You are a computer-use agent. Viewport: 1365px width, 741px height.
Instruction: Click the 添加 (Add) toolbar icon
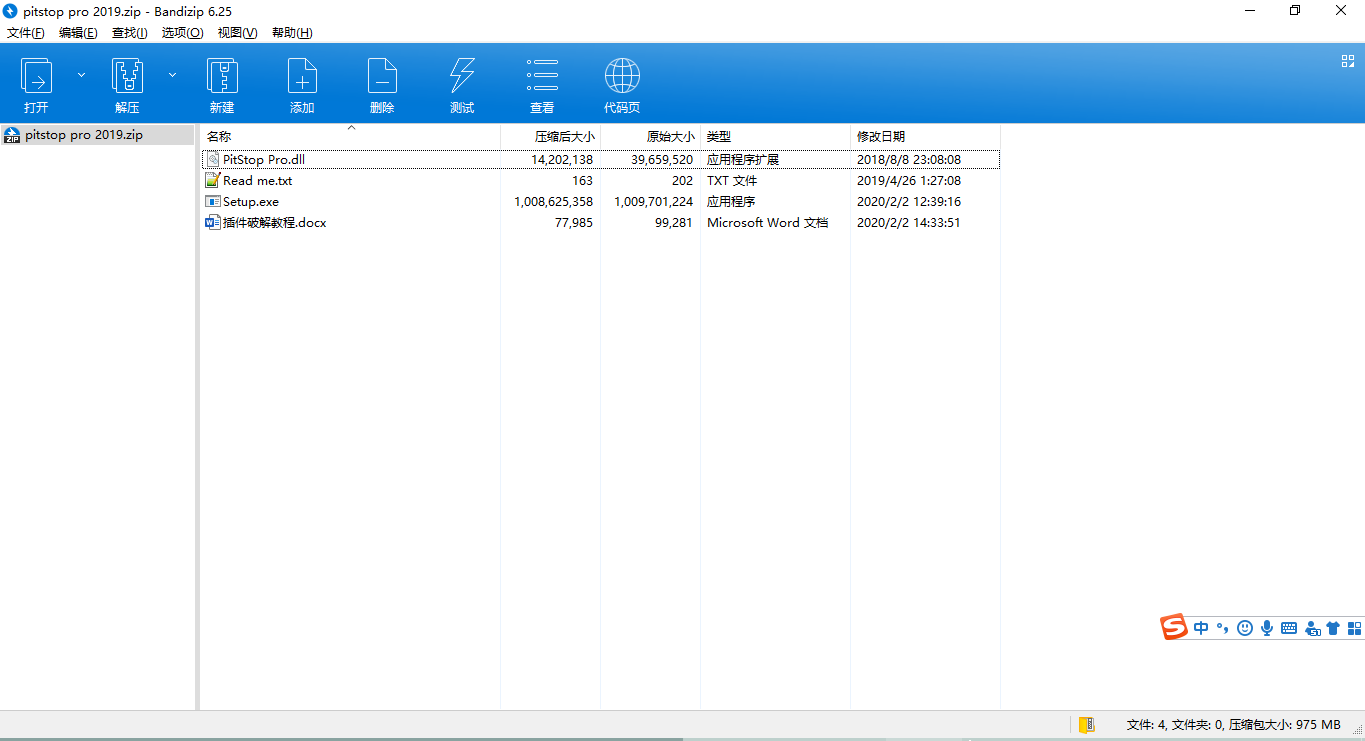pos(302,76)
